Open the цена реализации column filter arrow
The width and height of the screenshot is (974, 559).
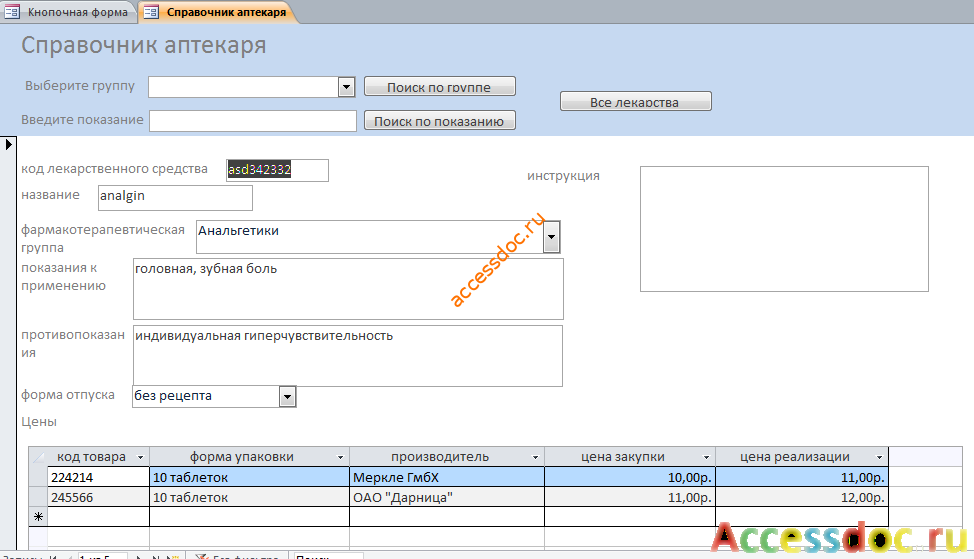click(x=880, y=457)
